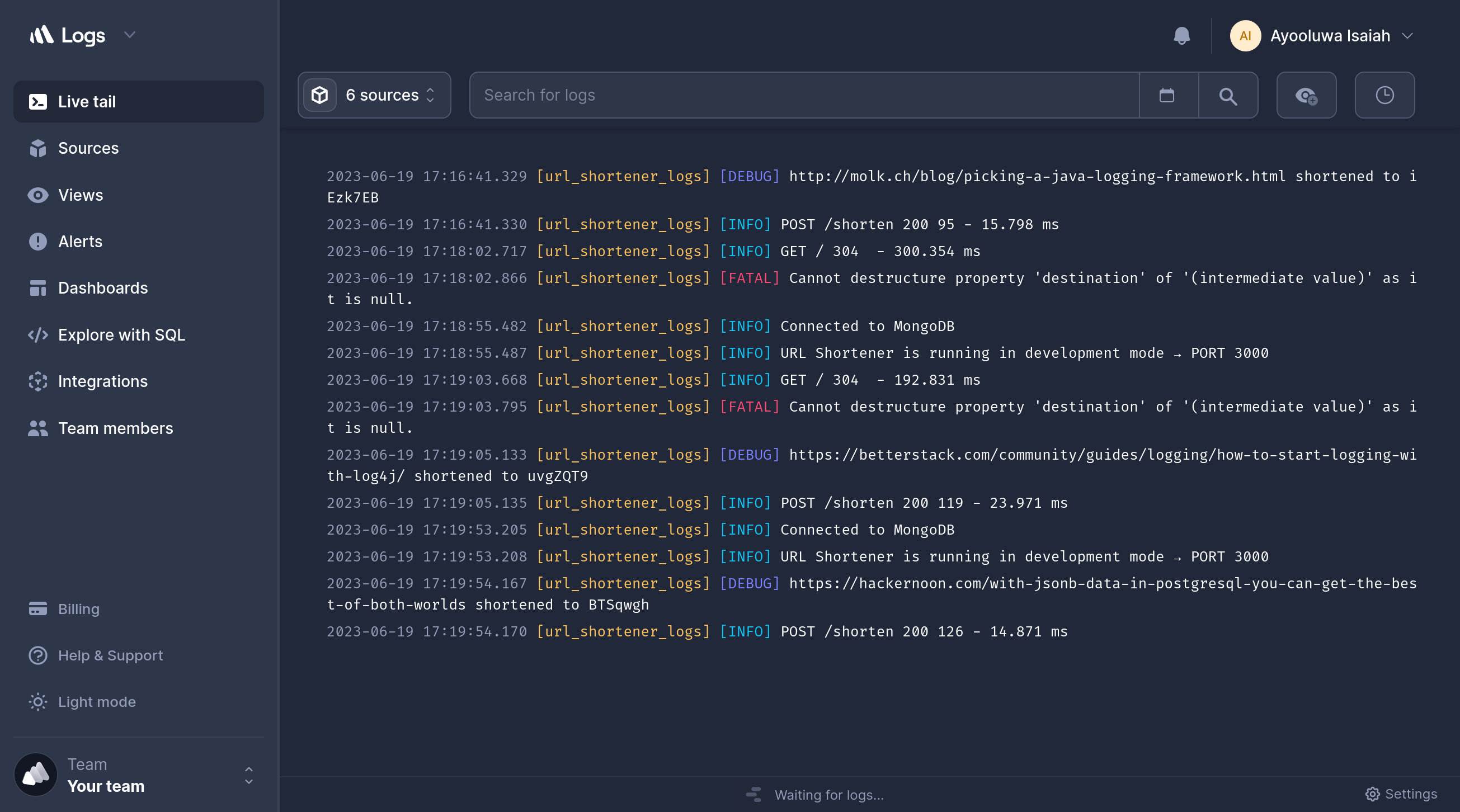Click 'POST /shorten 200 119 - 23.971 ms' entry

[924, 503]
